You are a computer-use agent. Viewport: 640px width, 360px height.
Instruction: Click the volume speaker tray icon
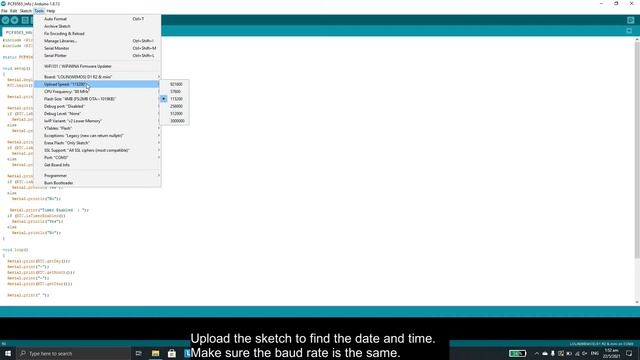[x=585, y=353]
